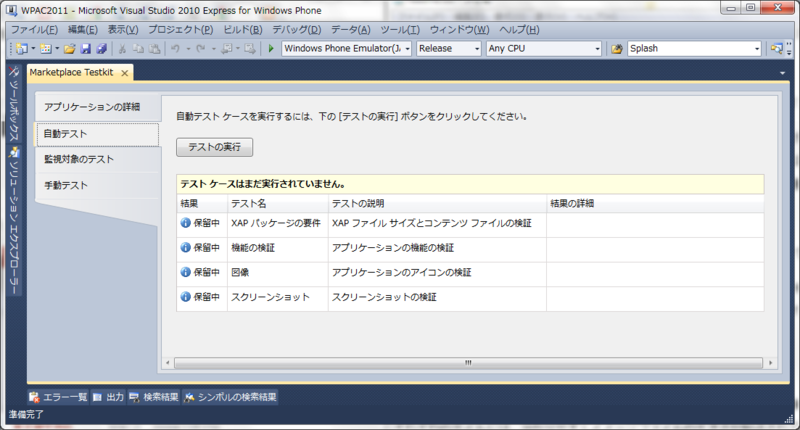Open the ツール(T) menu
The height and width of the screenshot is (430, 800).
pyautogui.click(x=400, y=30)
